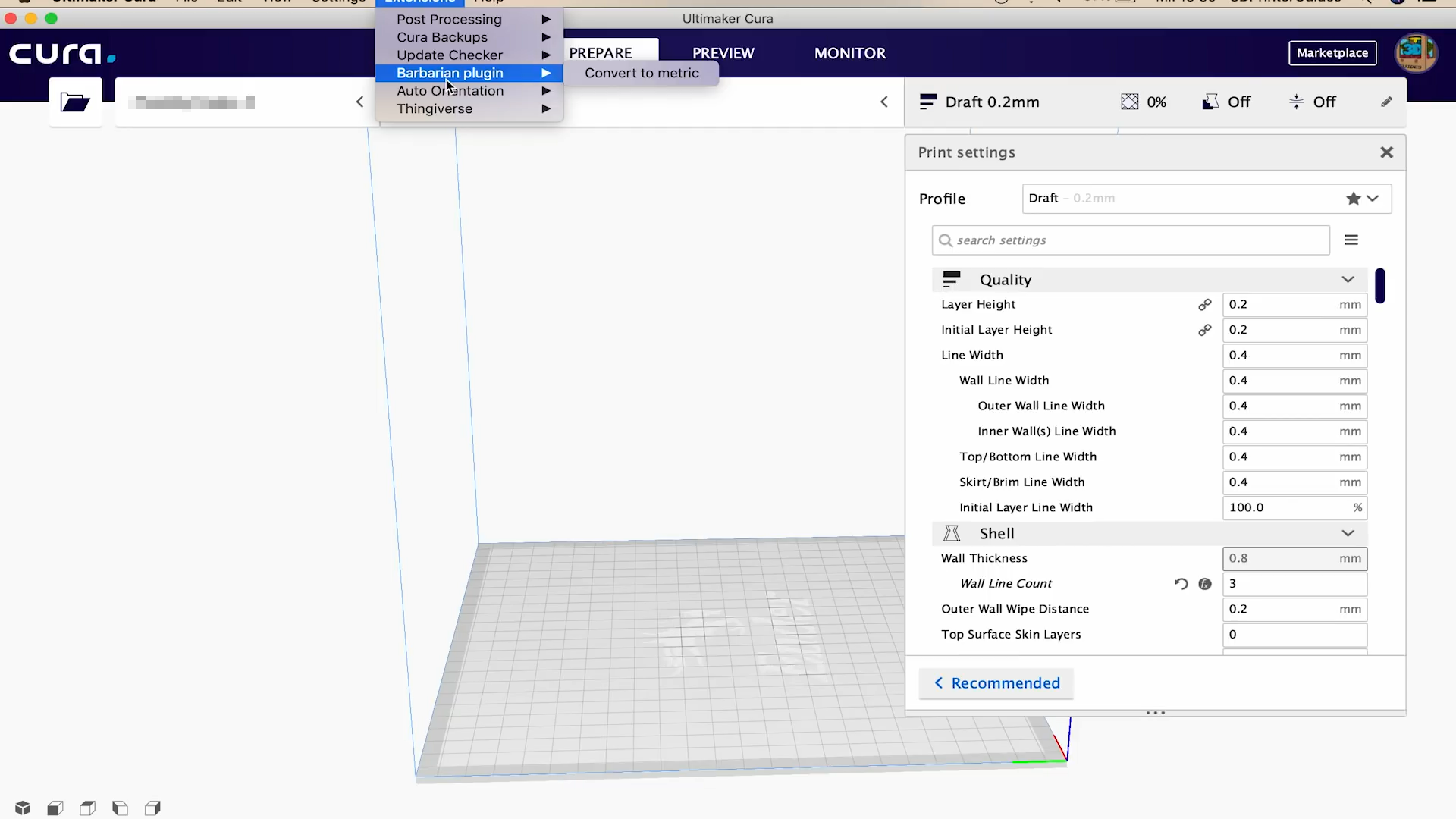Switch to Recommended settings
This screenshot has height=819, width=1456.
click(x=996, y=683)
